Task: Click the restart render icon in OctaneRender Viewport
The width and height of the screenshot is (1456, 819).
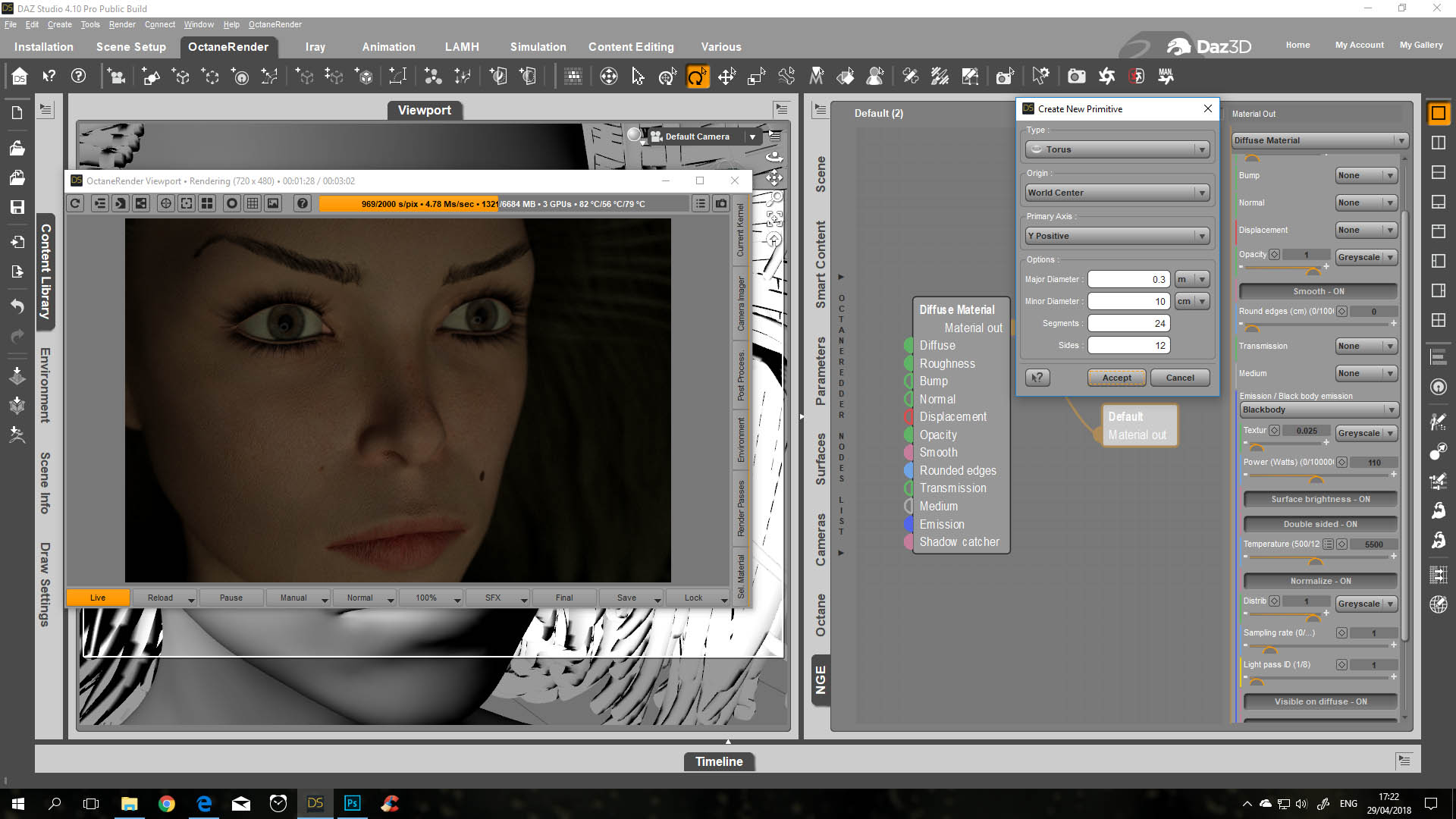Action: coord(75,203)
